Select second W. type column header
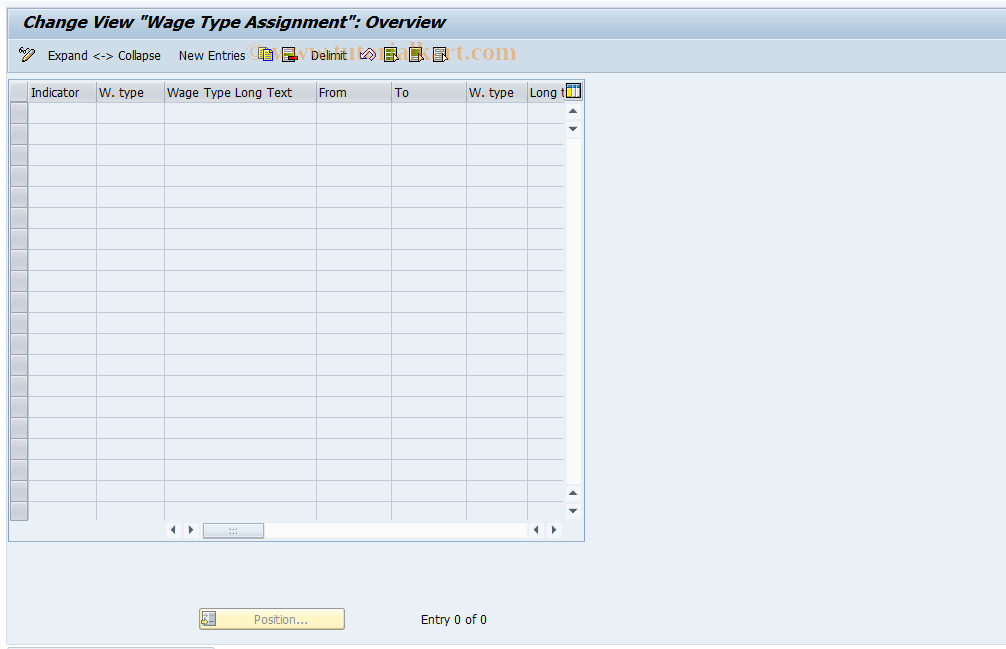The height and width of the screenshot is (649, 1006). 497,92
